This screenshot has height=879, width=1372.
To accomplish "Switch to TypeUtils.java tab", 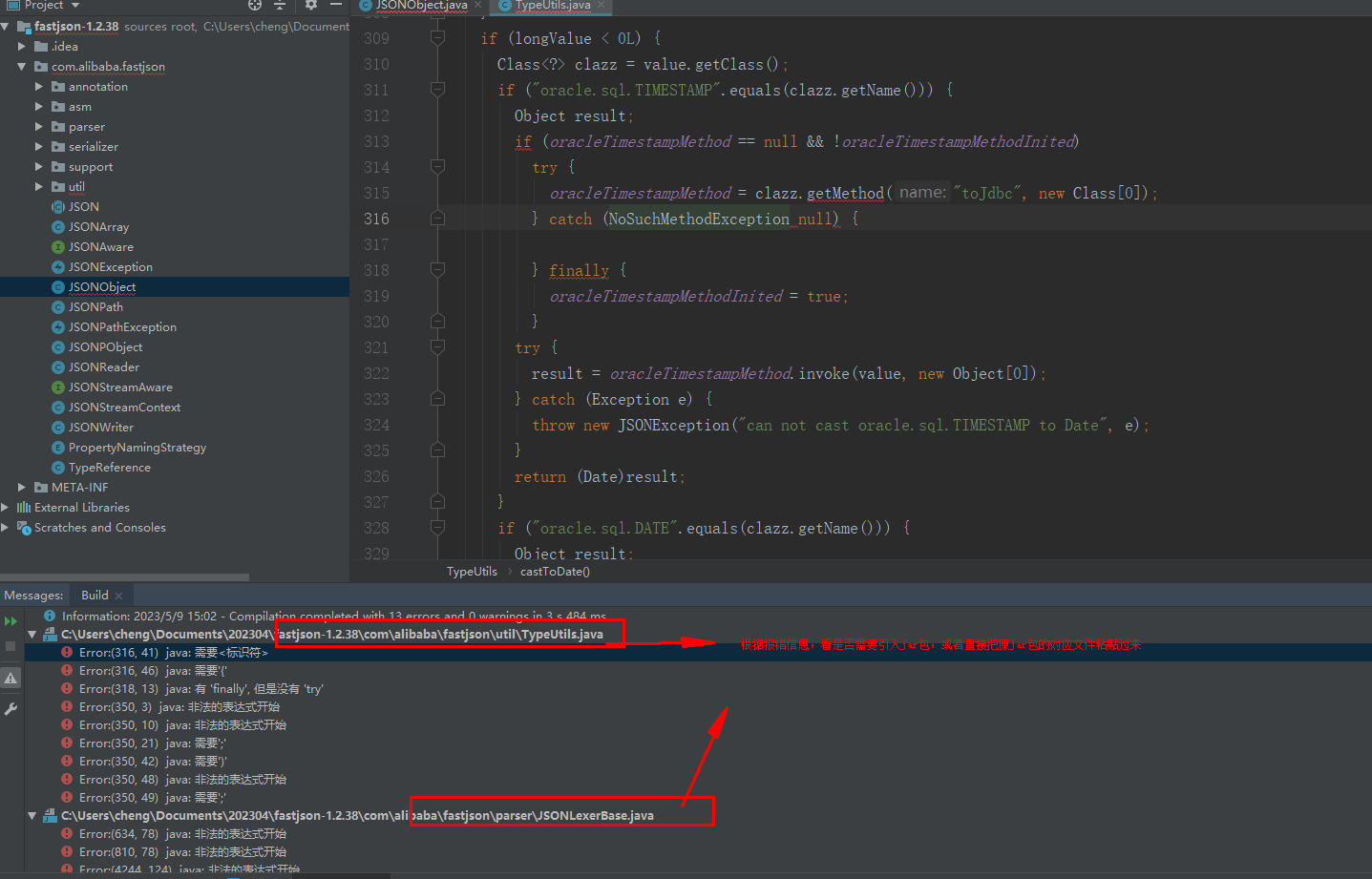I will pyautogui.click(x=553, y=5).
